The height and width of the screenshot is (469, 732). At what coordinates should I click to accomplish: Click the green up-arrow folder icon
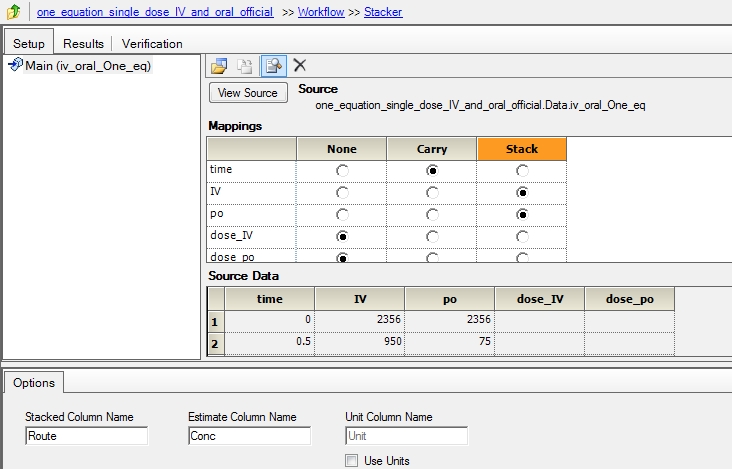click(x=14, y=12)
